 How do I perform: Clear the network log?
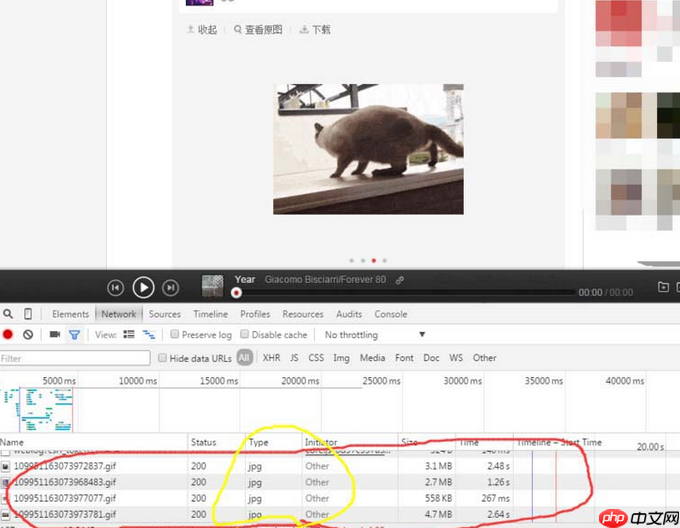pyautogui.click(x=28, y=335)
